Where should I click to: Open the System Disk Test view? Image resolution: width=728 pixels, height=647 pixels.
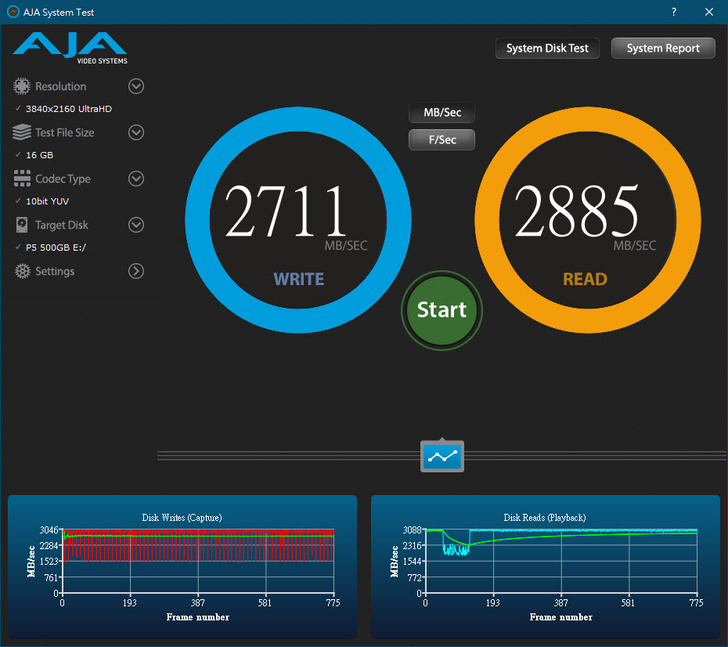coord(547,48)
